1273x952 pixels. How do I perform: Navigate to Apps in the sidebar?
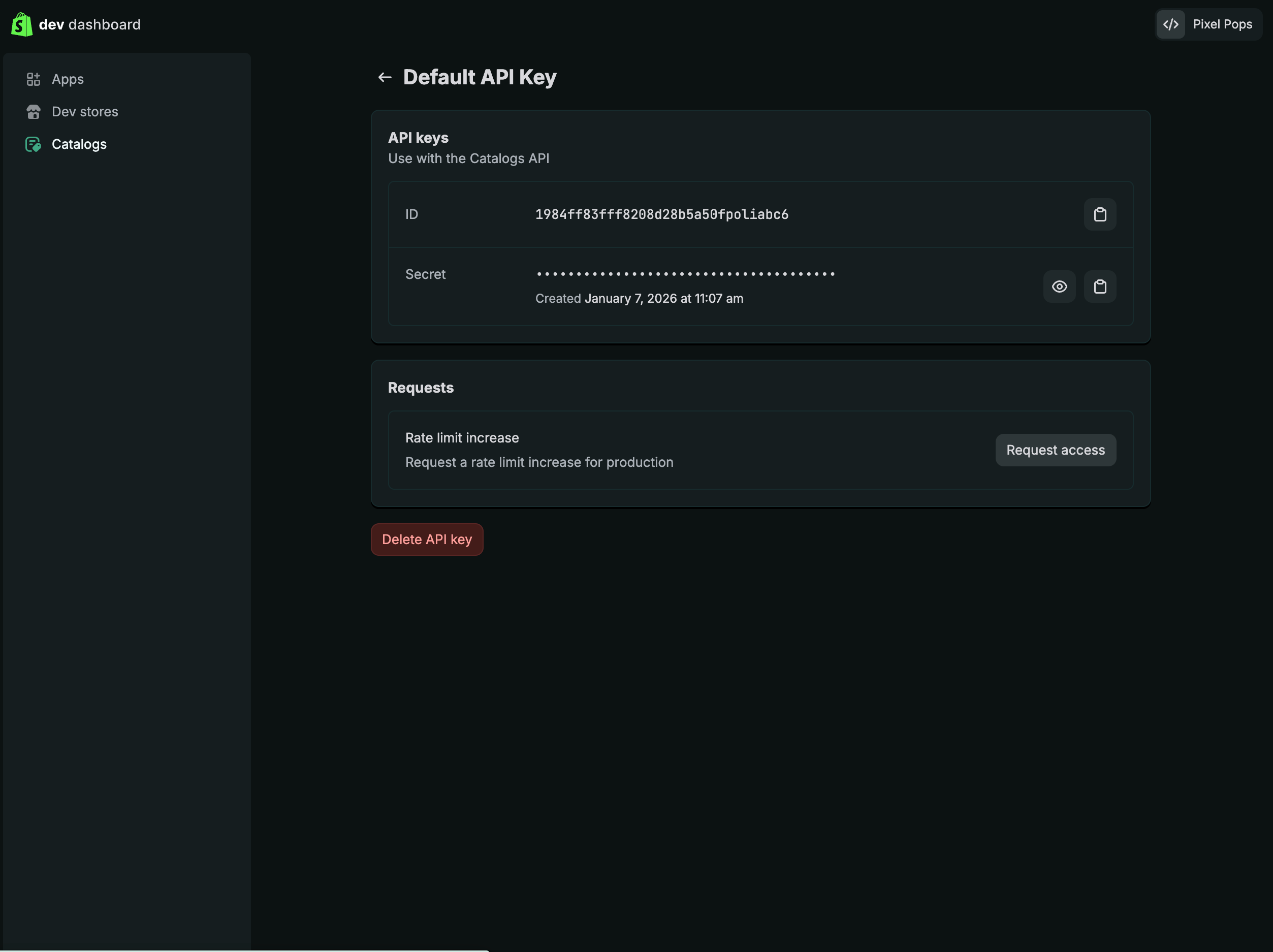68,79
